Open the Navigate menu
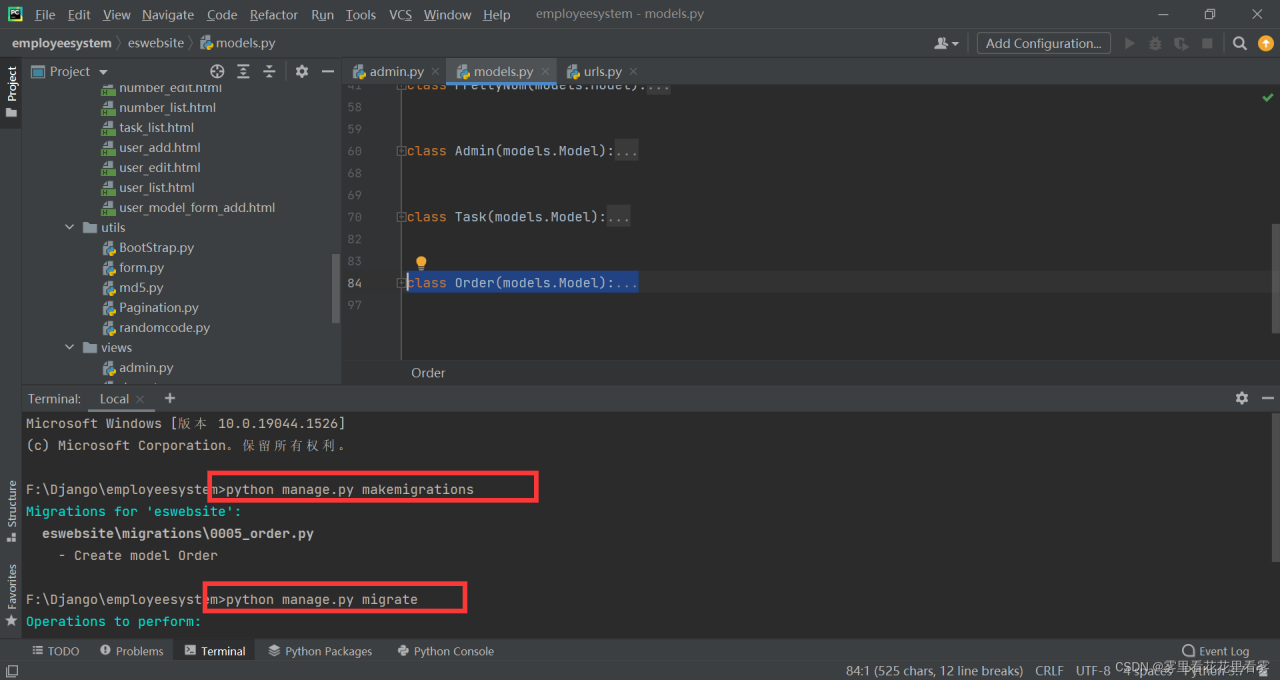 tap(168, 15)
